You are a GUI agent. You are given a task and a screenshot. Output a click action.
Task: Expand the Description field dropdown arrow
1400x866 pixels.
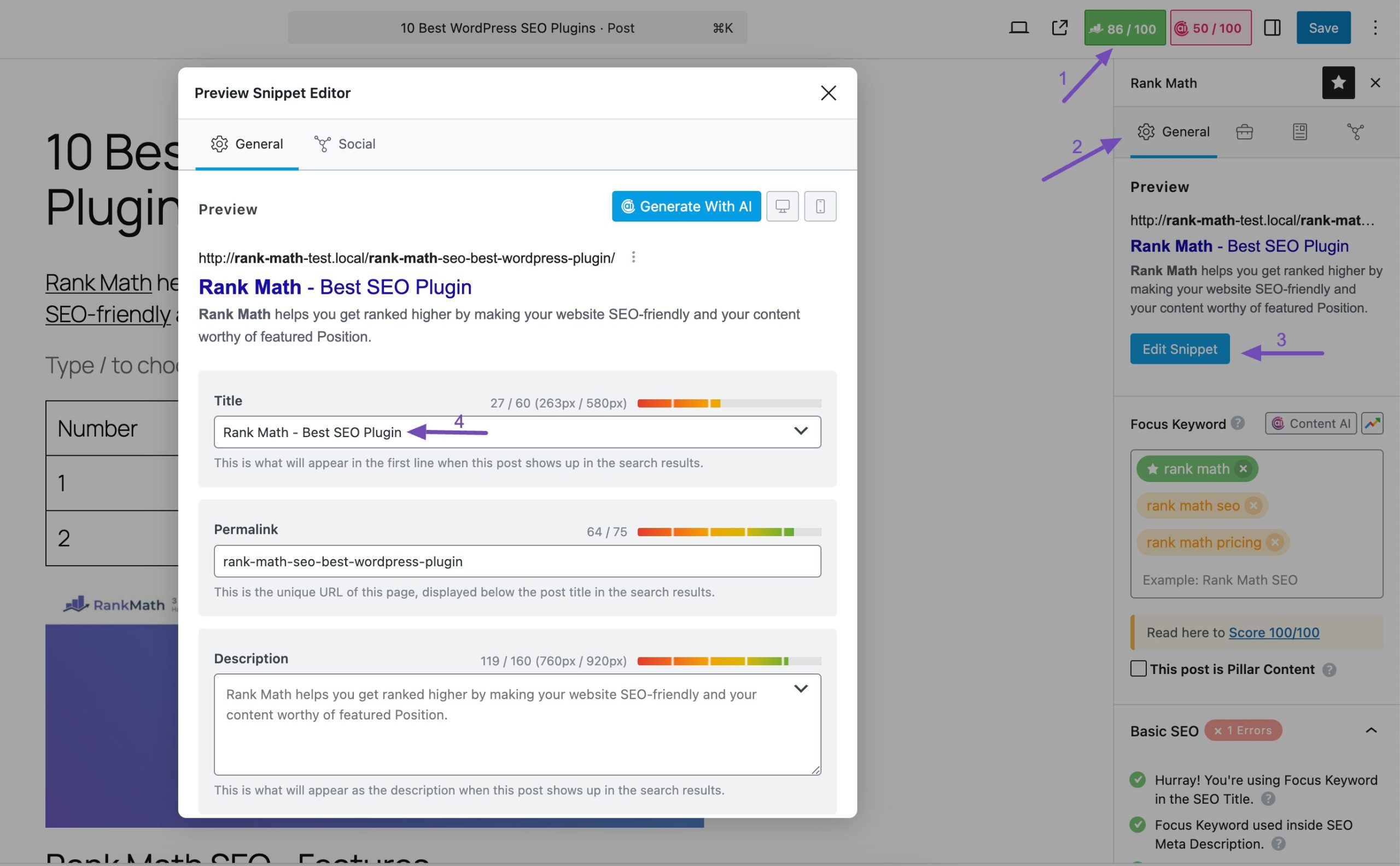(799, 688)
